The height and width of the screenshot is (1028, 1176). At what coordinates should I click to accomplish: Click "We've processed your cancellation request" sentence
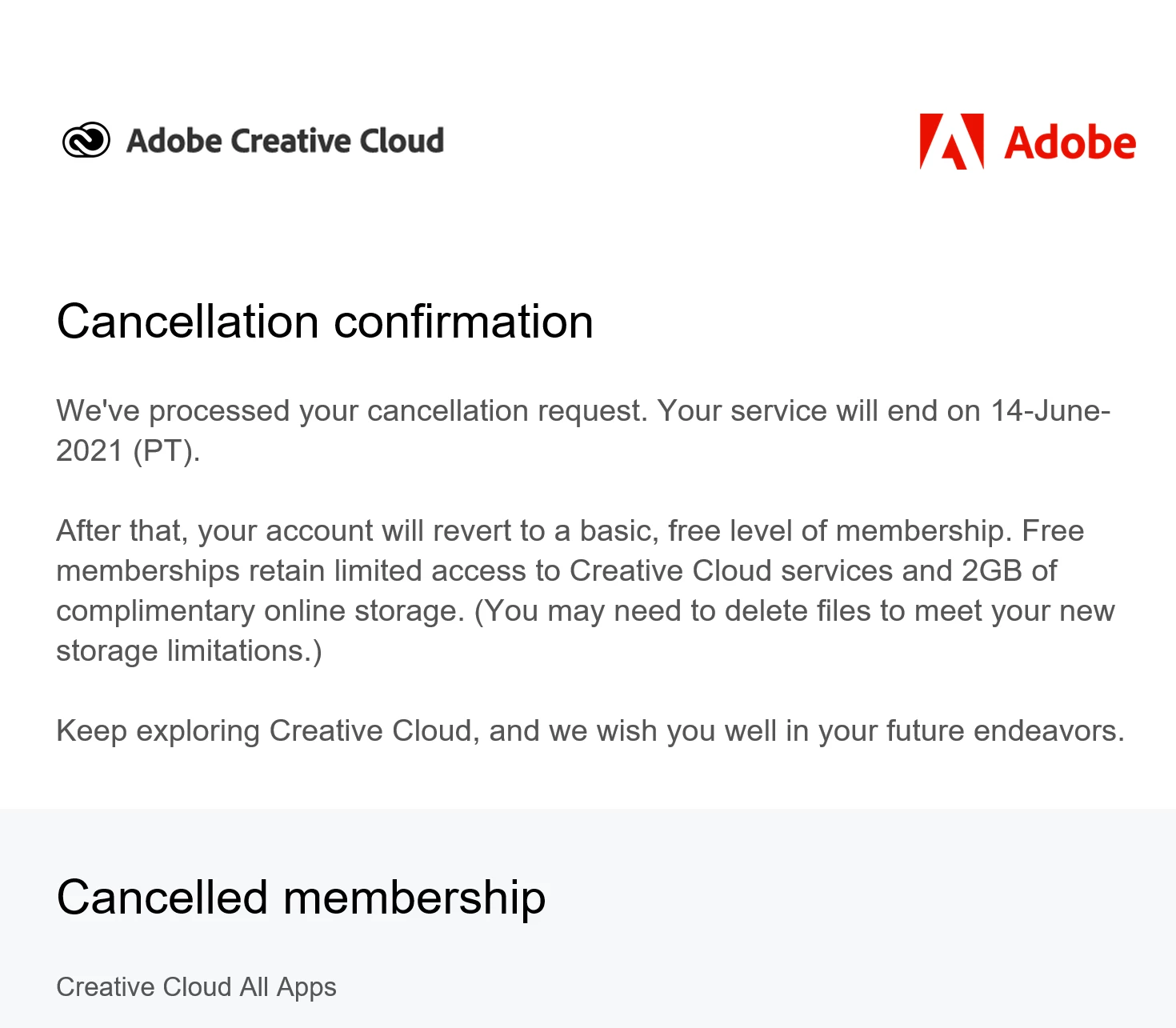[352, 411]
